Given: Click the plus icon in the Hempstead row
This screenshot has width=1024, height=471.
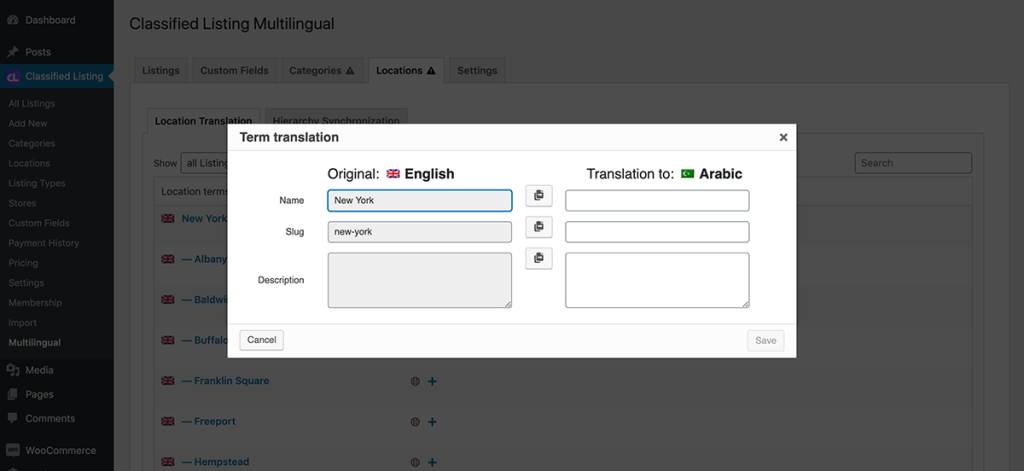Looking at the screenshot, I should click(432, 463).
